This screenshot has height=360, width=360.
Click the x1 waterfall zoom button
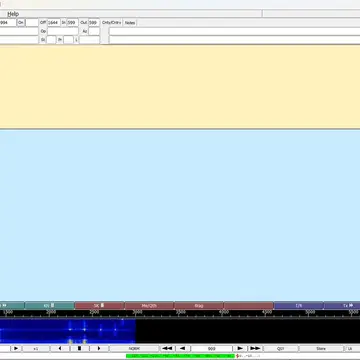tap(36, 348)
